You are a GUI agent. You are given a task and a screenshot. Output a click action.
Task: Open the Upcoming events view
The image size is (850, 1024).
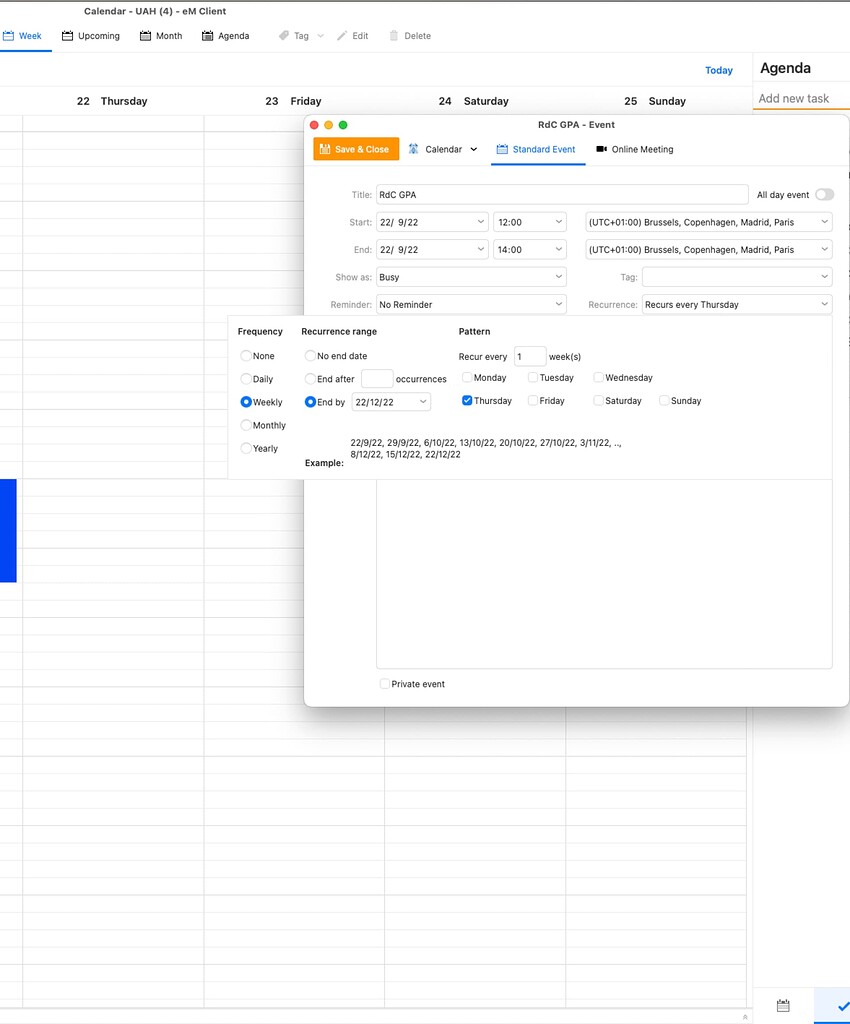tap(90, 35)
